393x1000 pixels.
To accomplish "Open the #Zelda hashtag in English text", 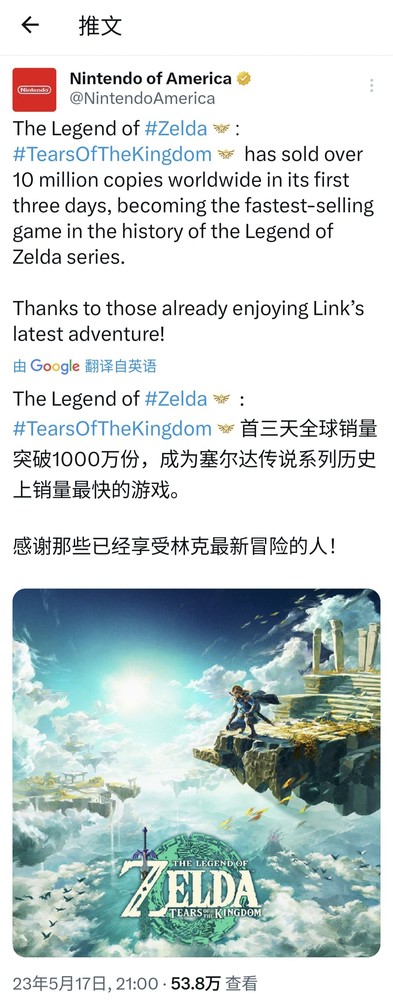I will coord(176,128).
